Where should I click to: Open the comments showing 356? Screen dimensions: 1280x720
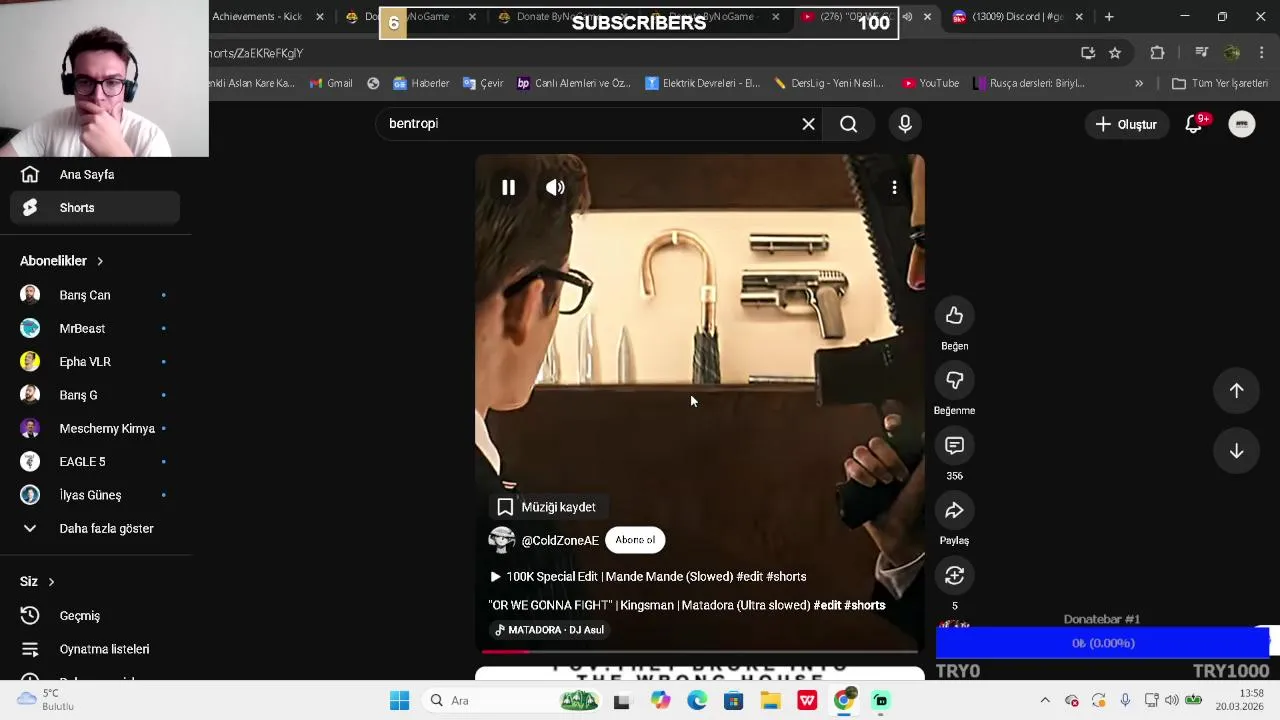coord(954,446)
